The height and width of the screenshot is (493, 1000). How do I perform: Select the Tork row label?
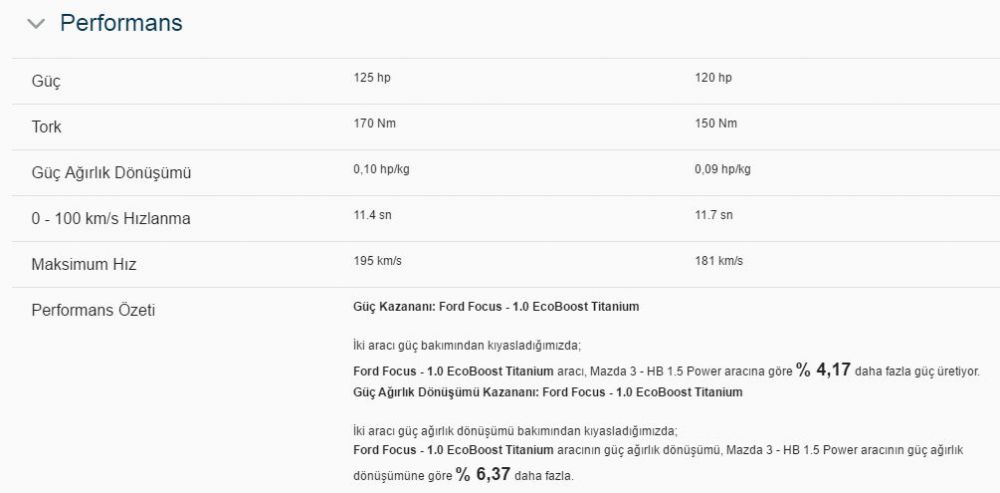tap(47, 127)
